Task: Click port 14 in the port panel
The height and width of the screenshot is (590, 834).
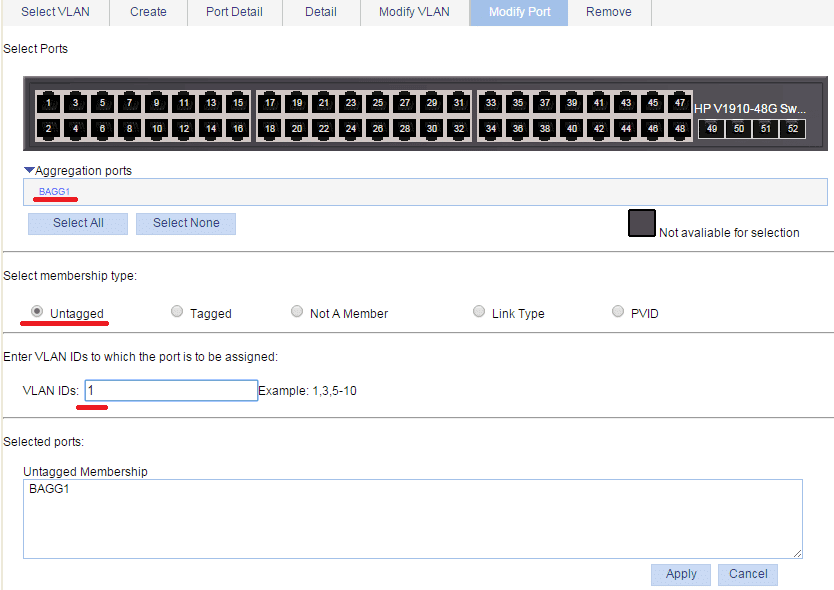Action: [211, 129]
